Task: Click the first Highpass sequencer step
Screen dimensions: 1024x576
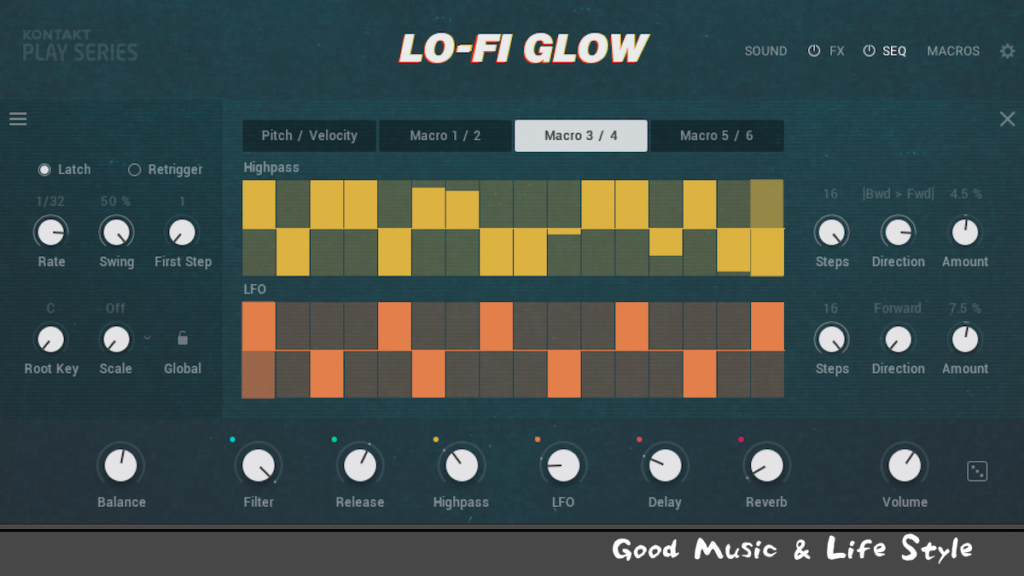Action: (259, 228)
